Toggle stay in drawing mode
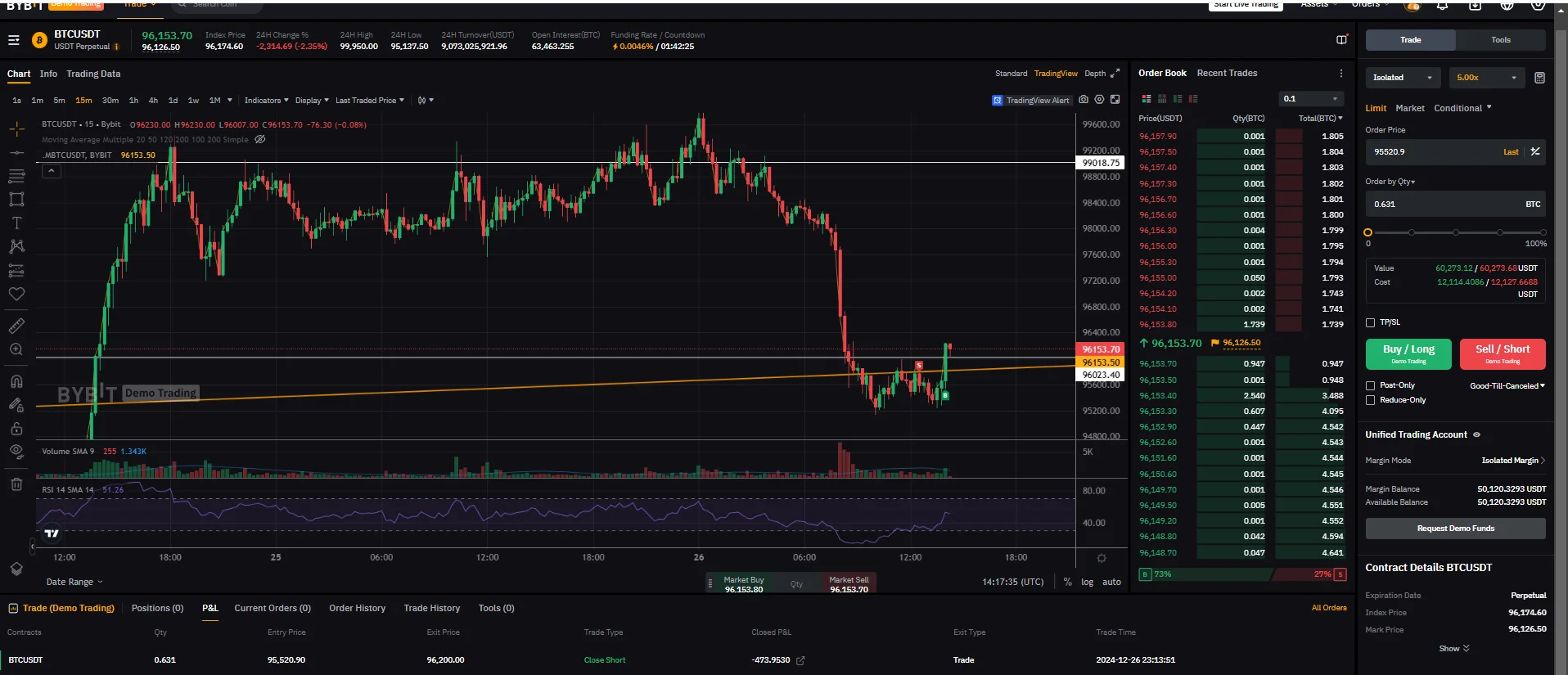The width and height of the screenshot is (1568, 675). 16,404
